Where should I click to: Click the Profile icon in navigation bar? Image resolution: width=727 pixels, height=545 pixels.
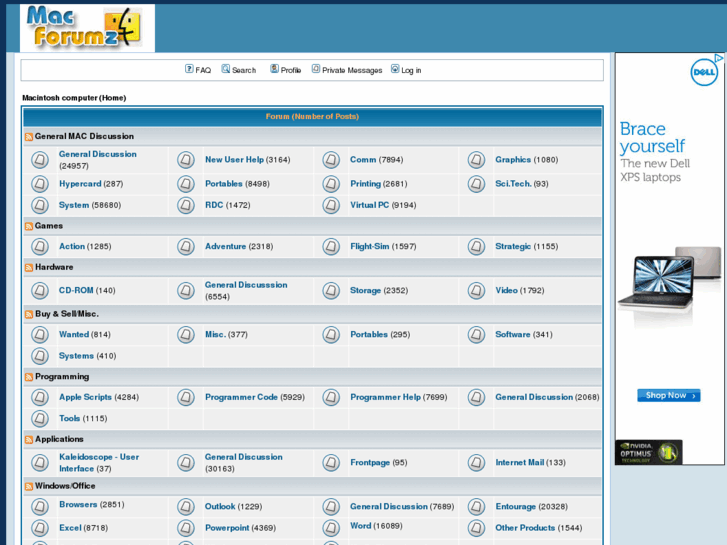(x=274, y=69)
